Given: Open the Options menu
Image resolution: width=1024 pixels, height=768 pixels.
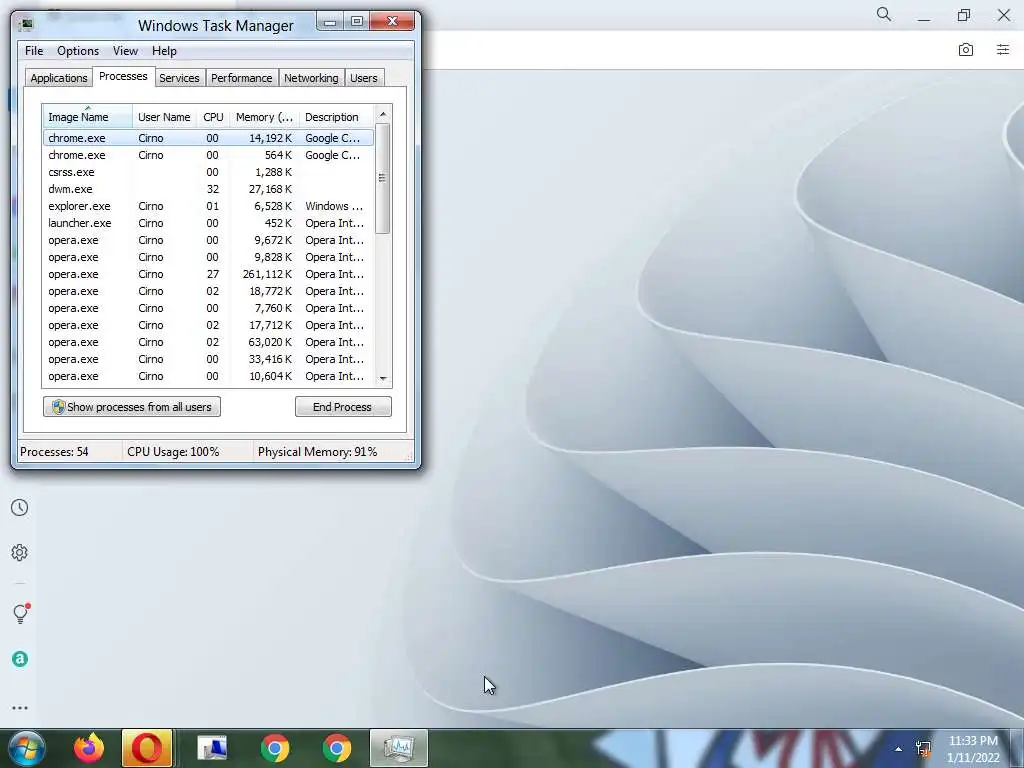Looking at the screenshot, I should (x=78, y=51).
